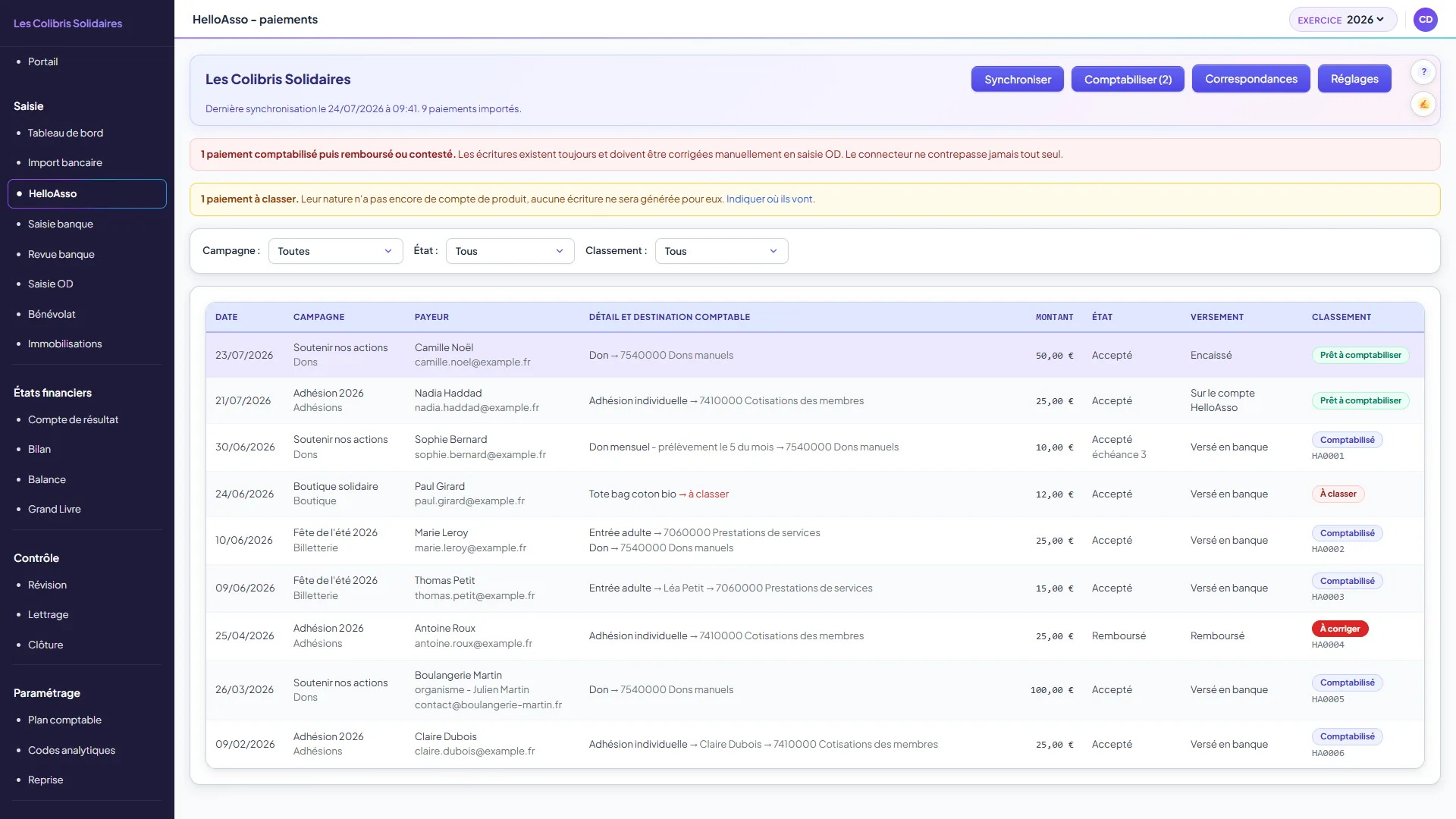Click 'Remboursé' état for Antoine Roux
The width and height of the screenshot is (1456, 819).
click(x=1119, y=636)
